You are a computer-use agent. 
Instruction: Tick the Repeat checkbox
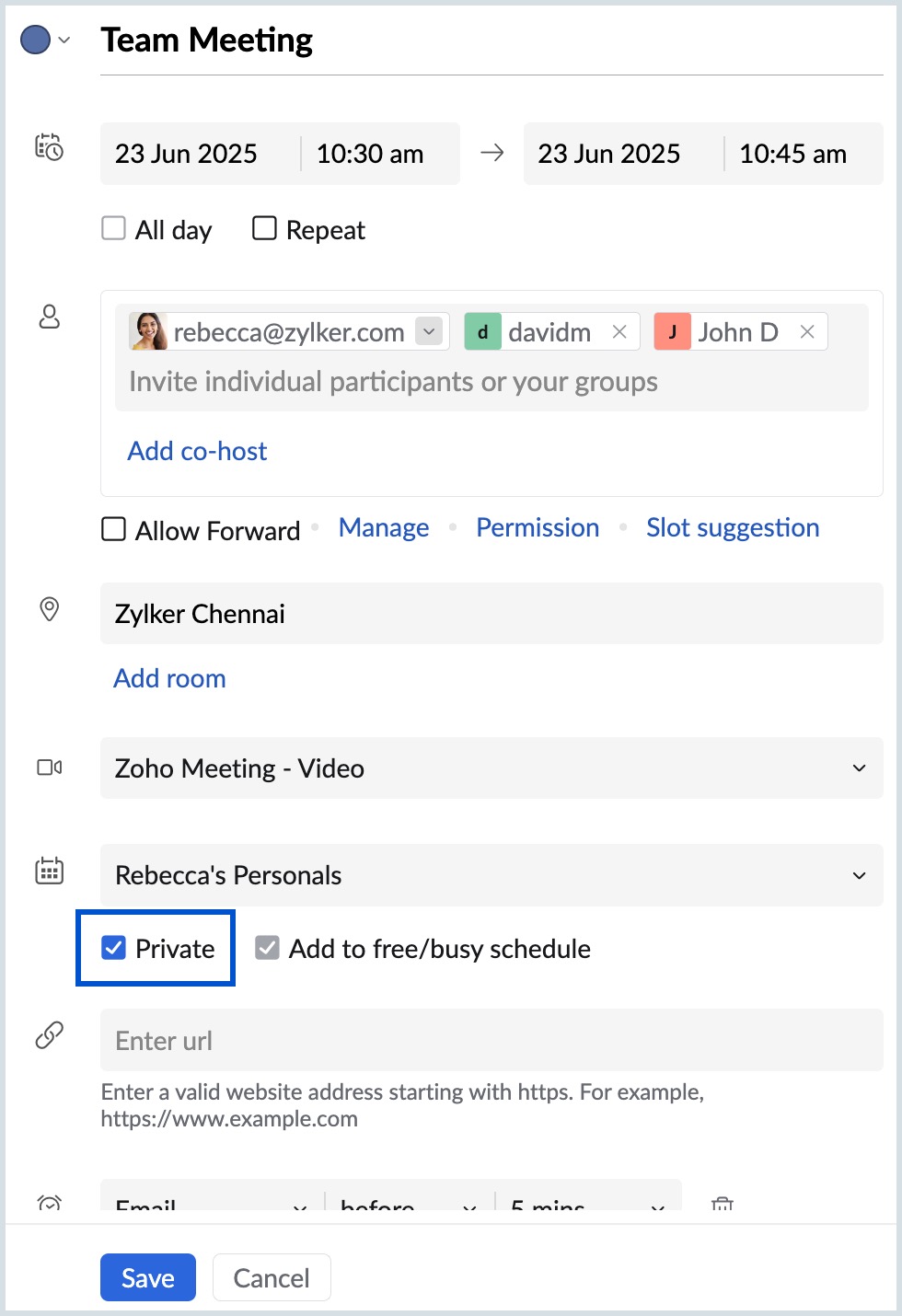[x=264, y=228]
